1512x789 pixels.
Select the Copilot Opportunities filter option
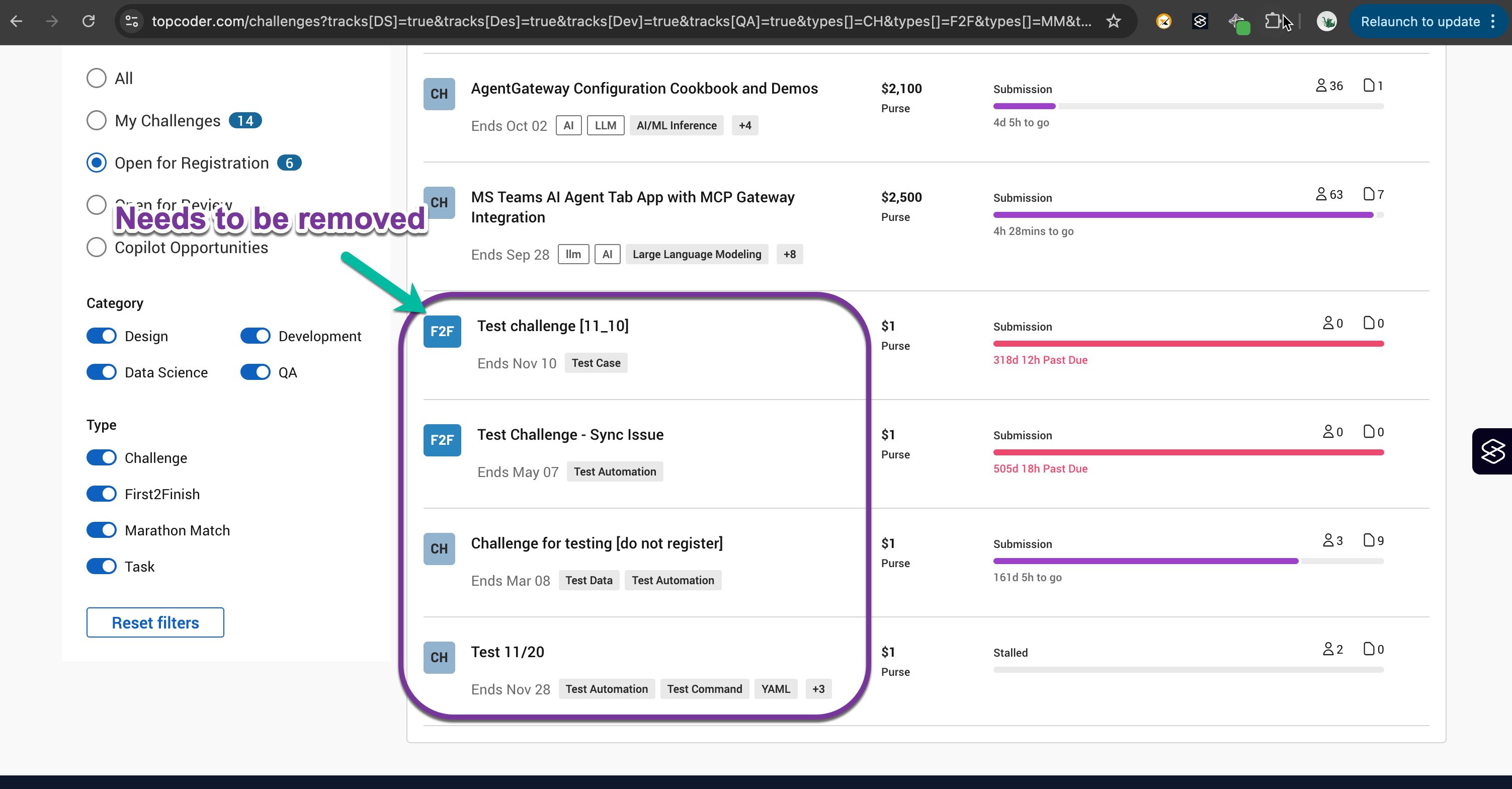pos(96,247)
